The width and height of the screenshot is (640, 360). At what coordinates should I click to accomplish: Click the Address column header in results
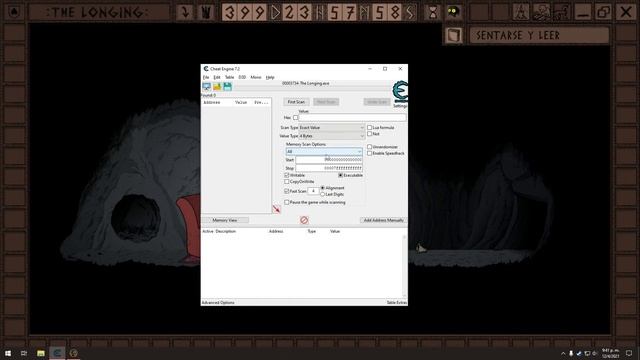(x=212, y=102)
